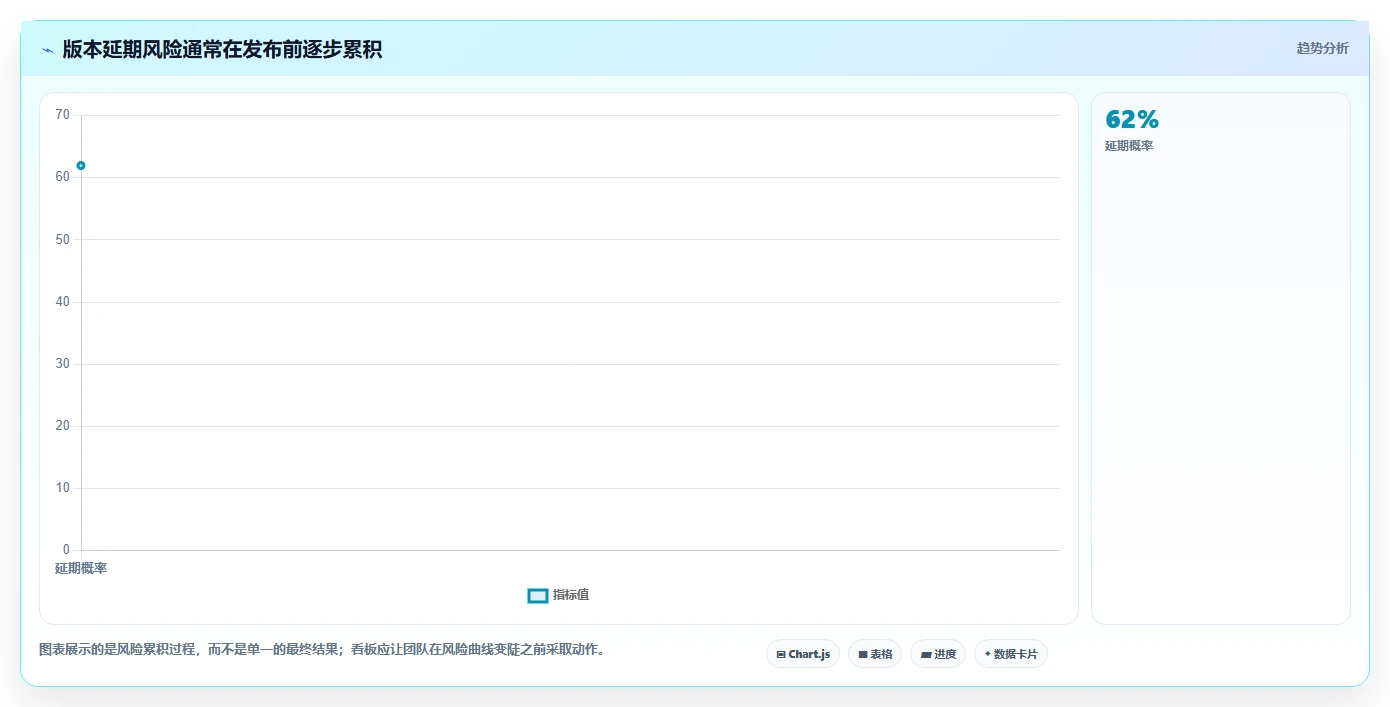The image size is (1390, 707).
Task: Click the chart description text at bottom
Action: pyautogui.click(x=323, y=650)
